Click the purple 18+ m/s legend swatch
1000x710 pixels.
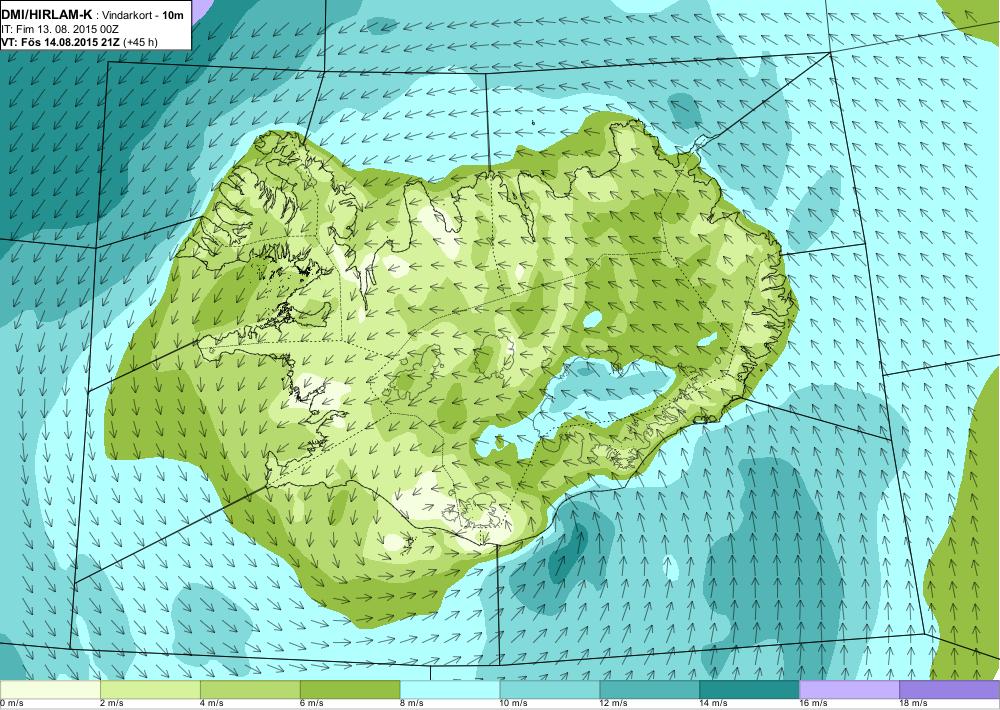point(950,690)
